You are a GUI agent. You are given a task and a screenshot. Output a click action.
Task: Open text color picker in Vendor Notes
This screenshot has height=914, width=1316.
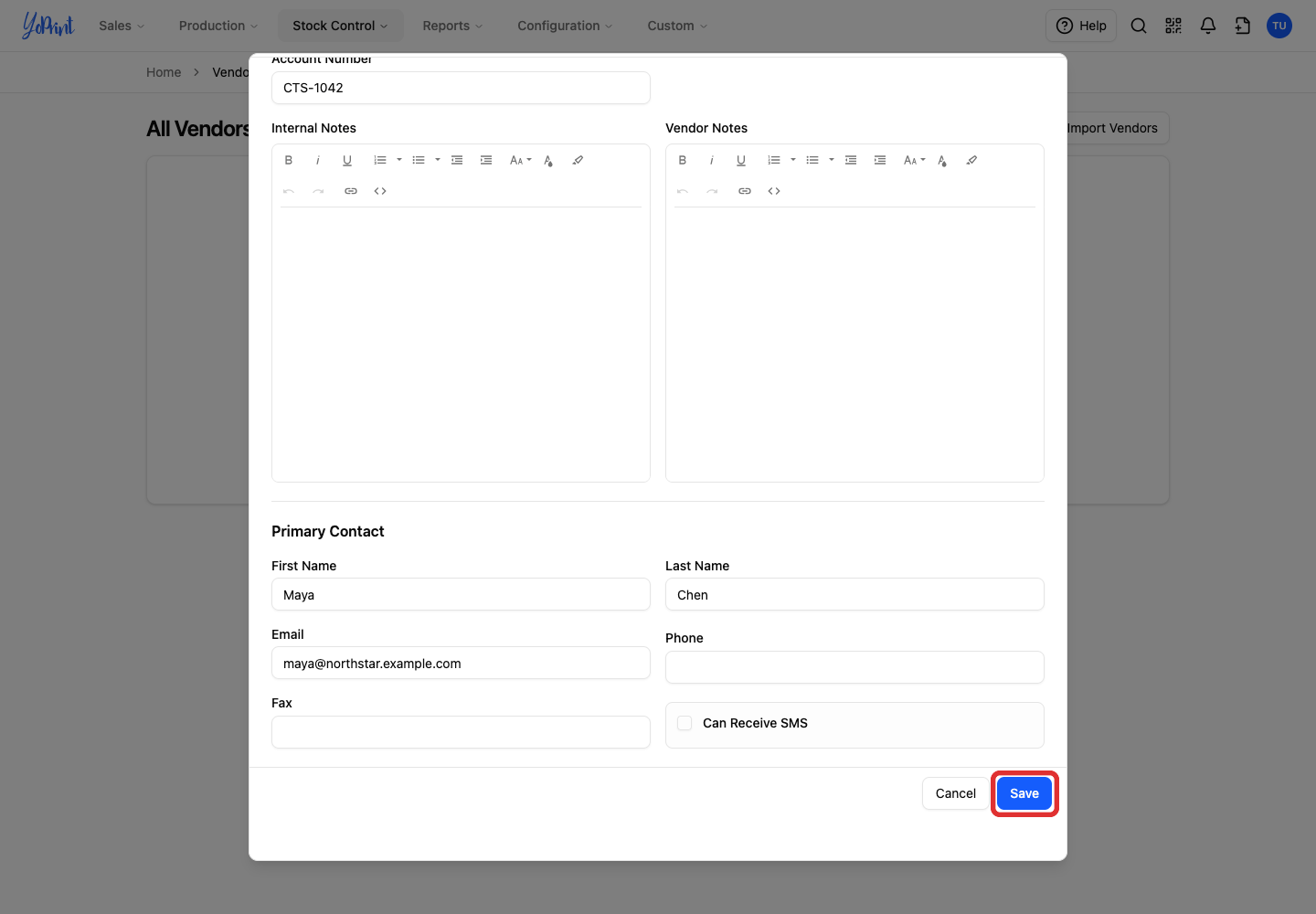942,161
